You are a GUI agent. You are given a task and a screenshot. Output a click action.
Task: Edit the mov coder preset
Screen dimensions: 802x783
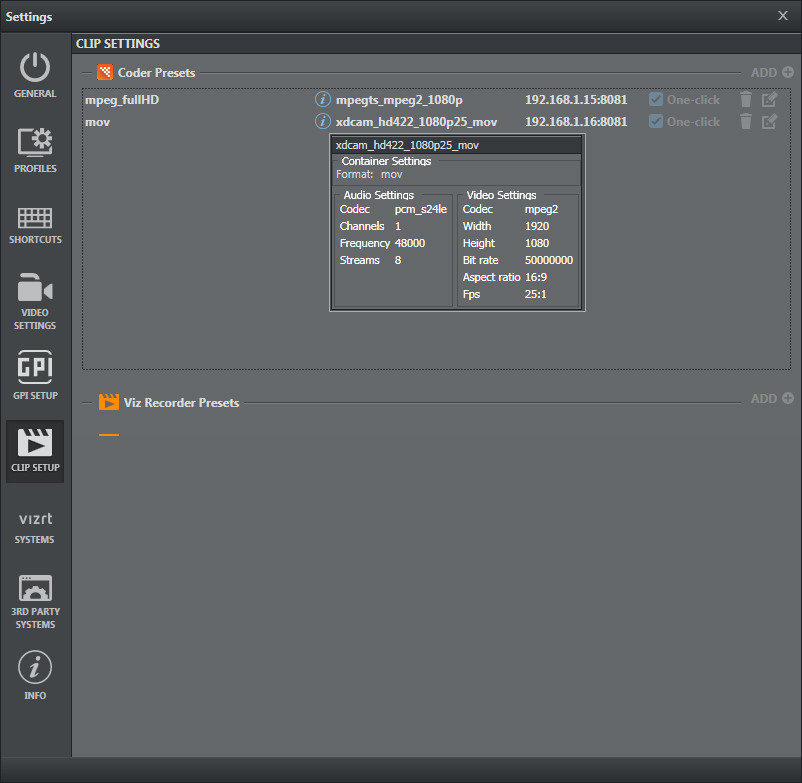769,121
